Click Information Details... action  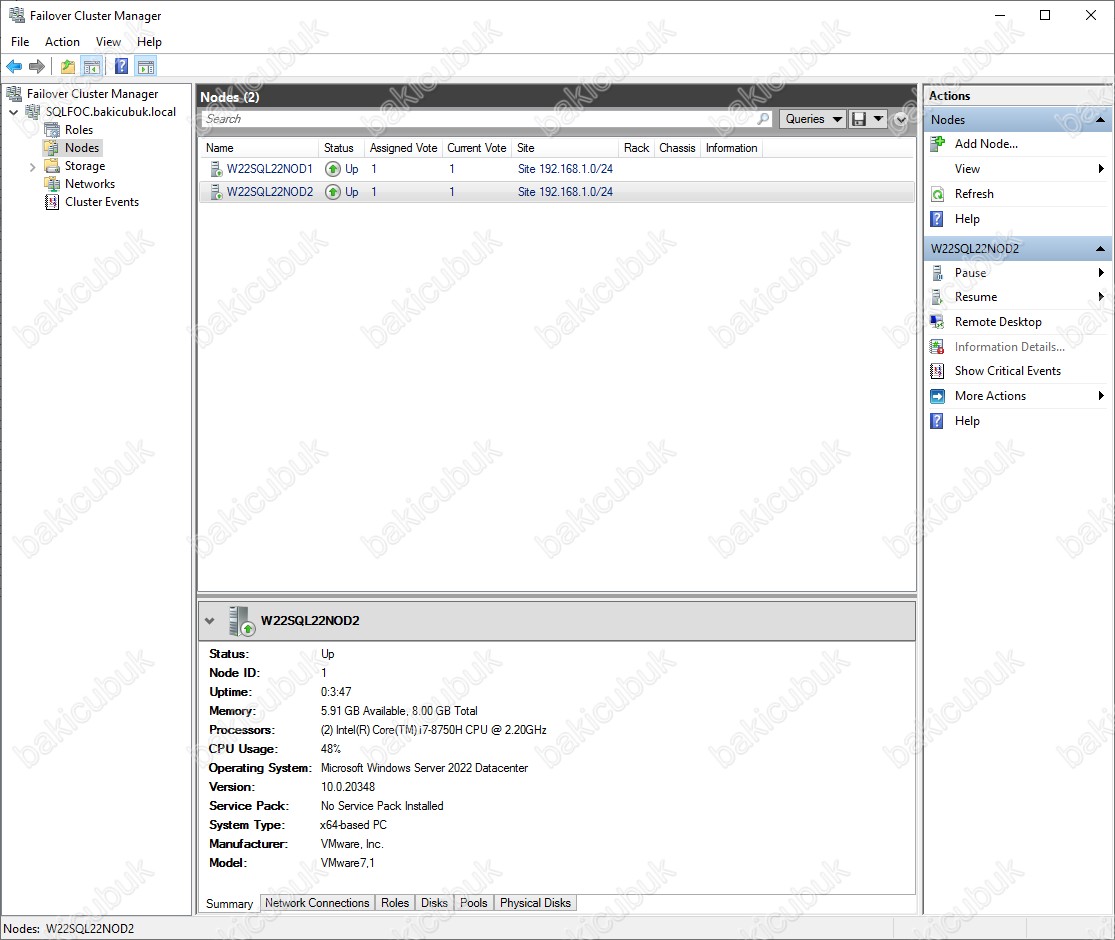click(x=1010, y=347)
